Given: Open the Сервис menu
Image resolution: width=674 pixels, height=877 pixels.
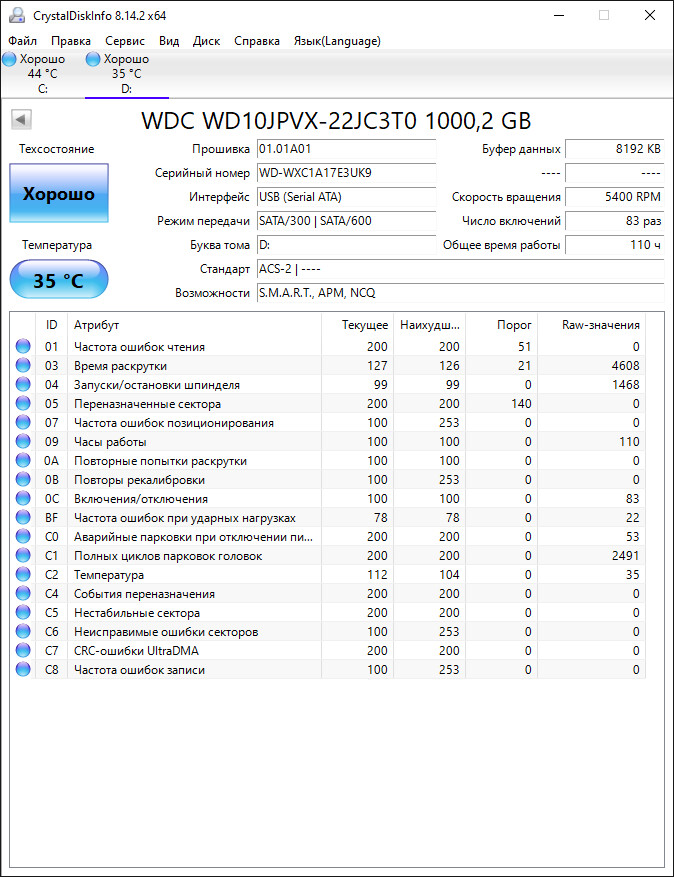Looking at the screenshot, I should point(124,41).
